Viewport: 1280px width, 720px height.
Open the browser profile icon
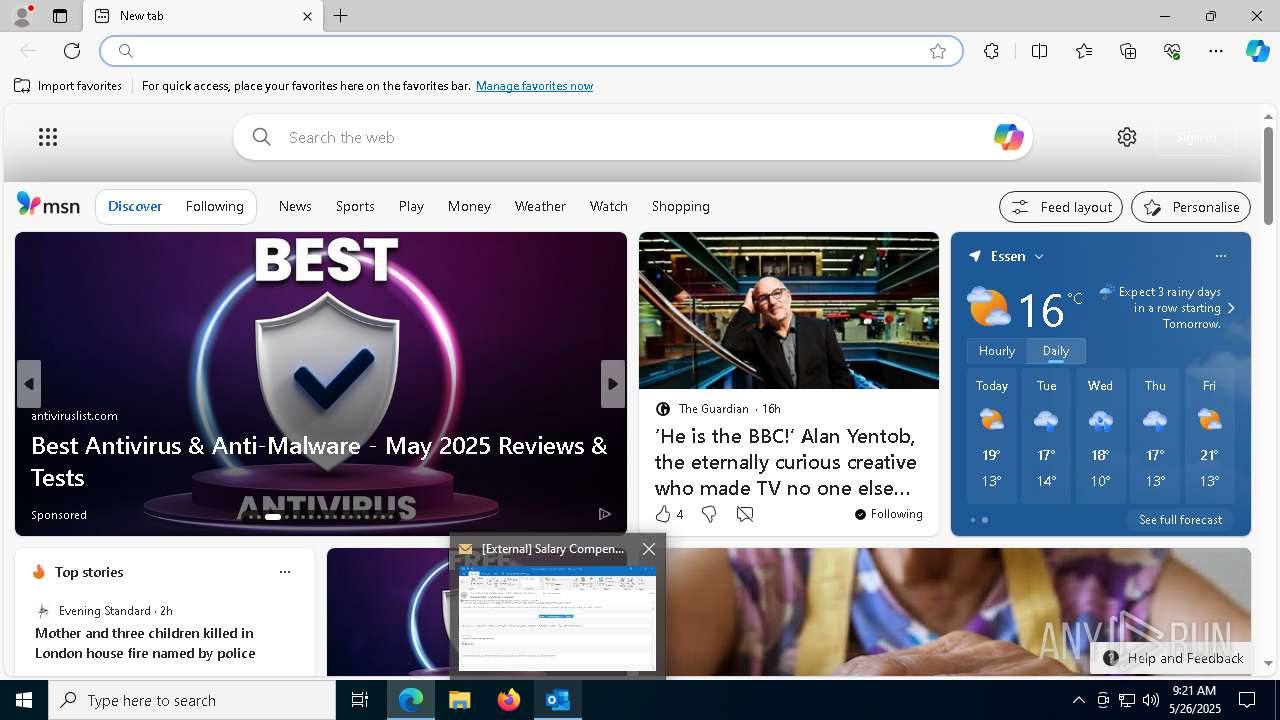tap(21, 16)
